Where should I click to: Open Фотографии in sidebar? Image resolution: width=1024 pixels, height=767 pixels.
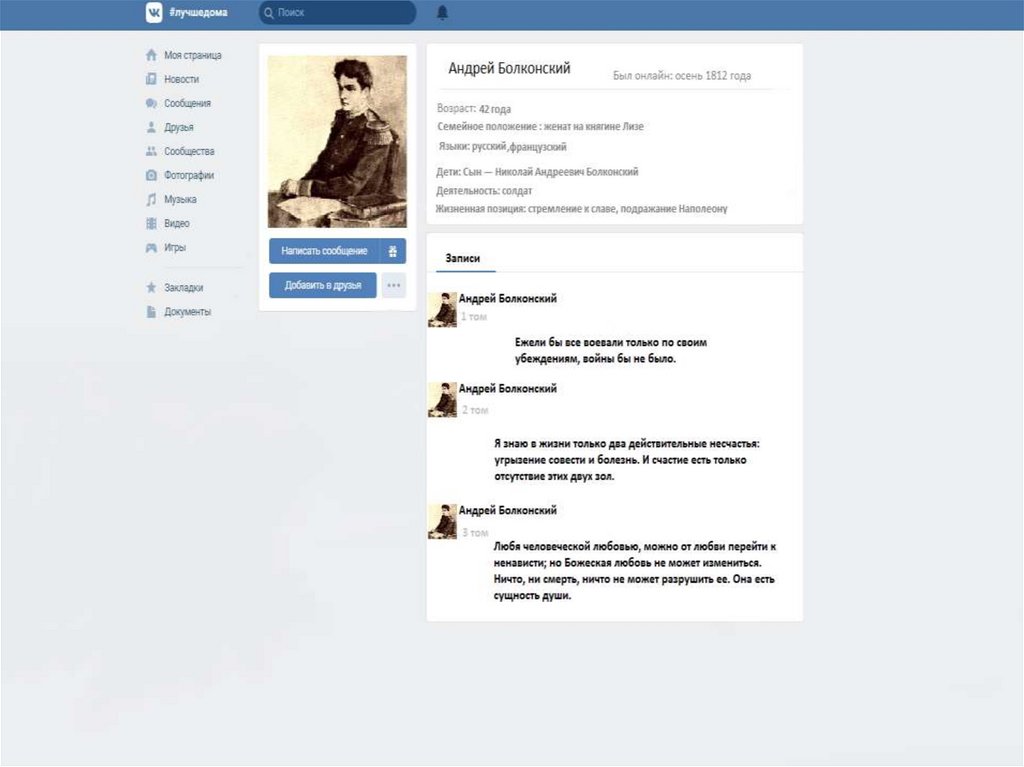click(189, 175)
